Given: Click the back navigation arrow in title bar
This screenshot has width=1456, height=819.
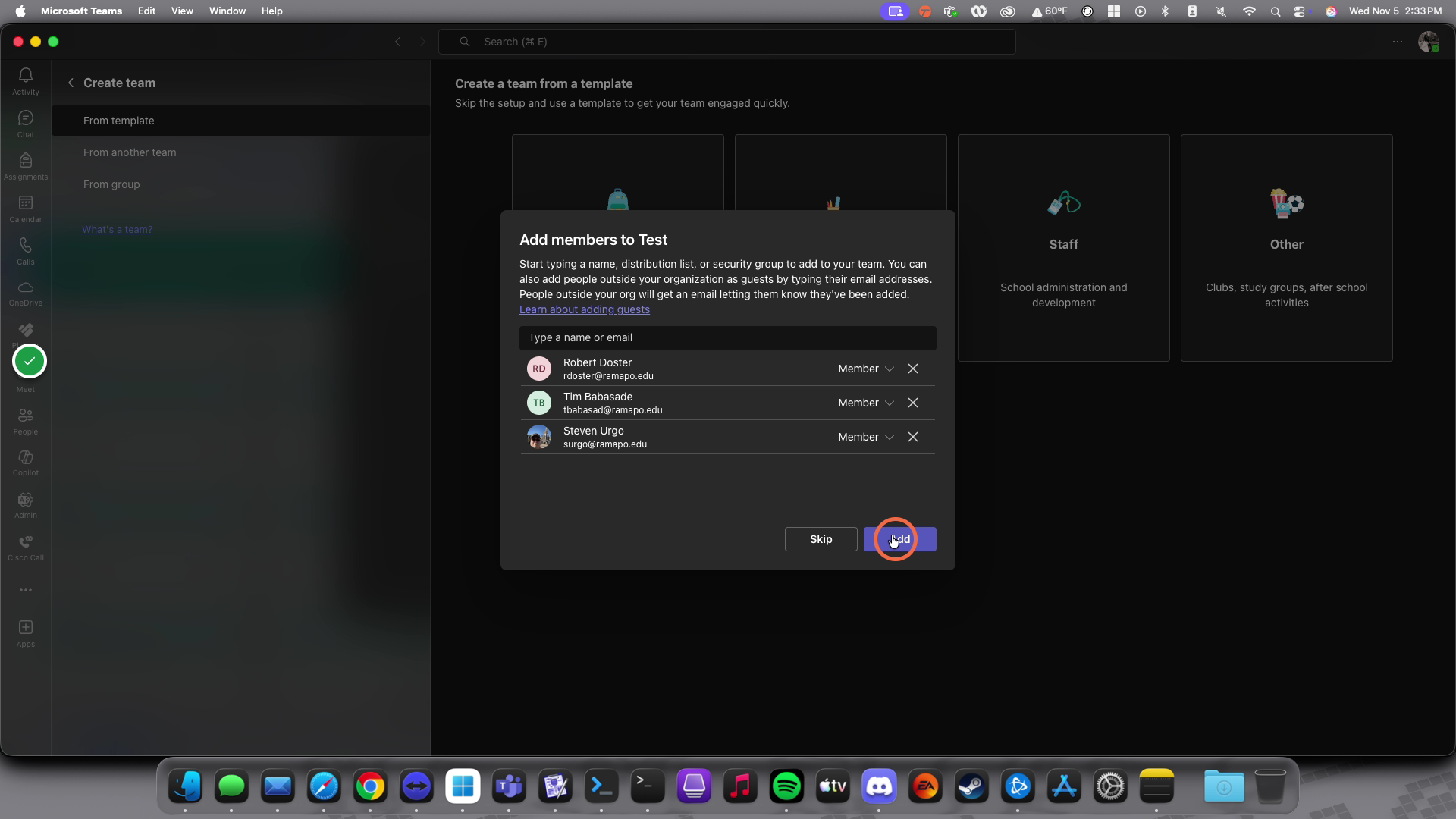Looking at the screenshot, I should pos(398,42).
